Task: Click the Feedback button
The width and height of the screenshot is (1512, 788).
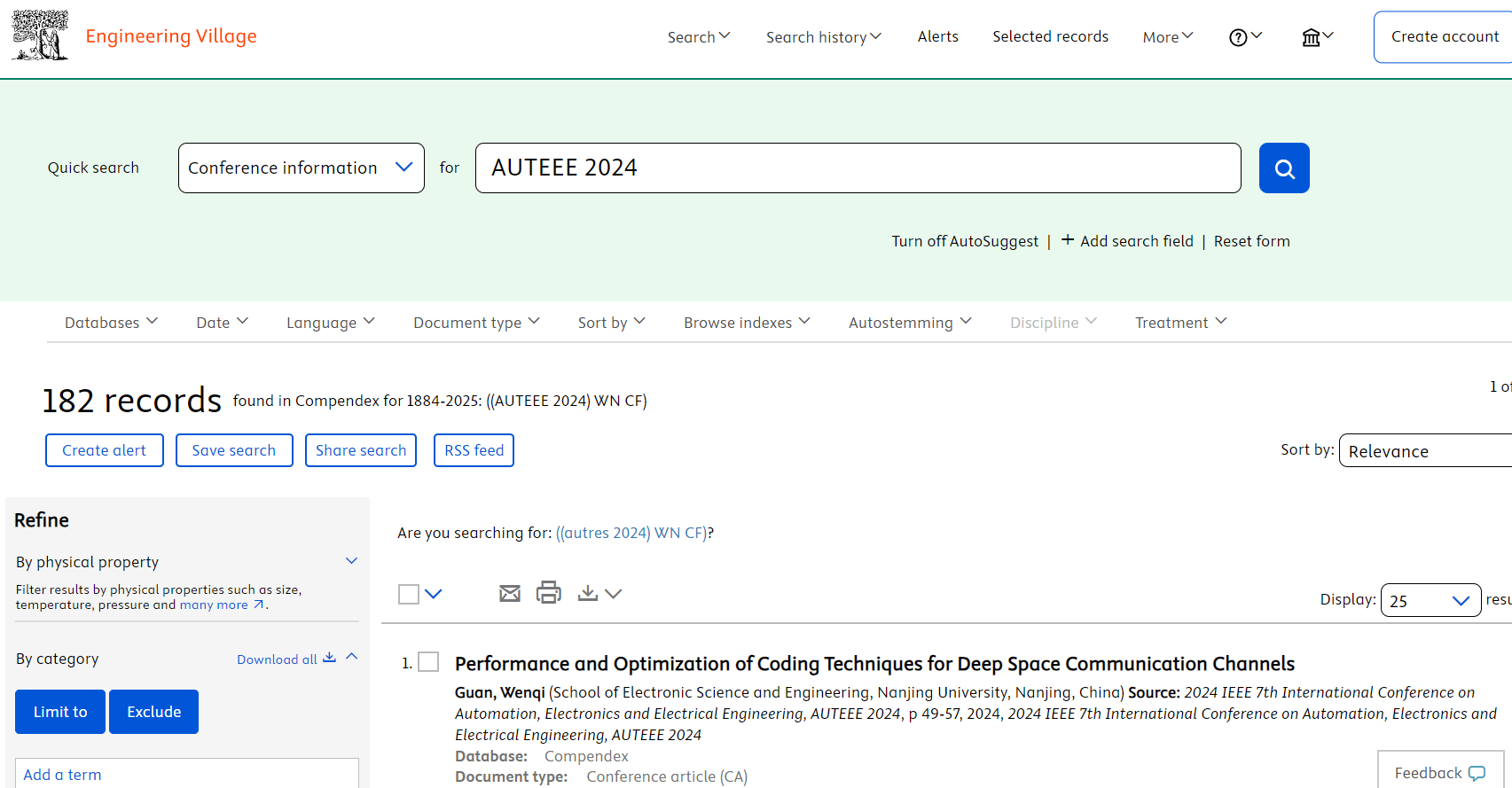Action: (1440, 769)
